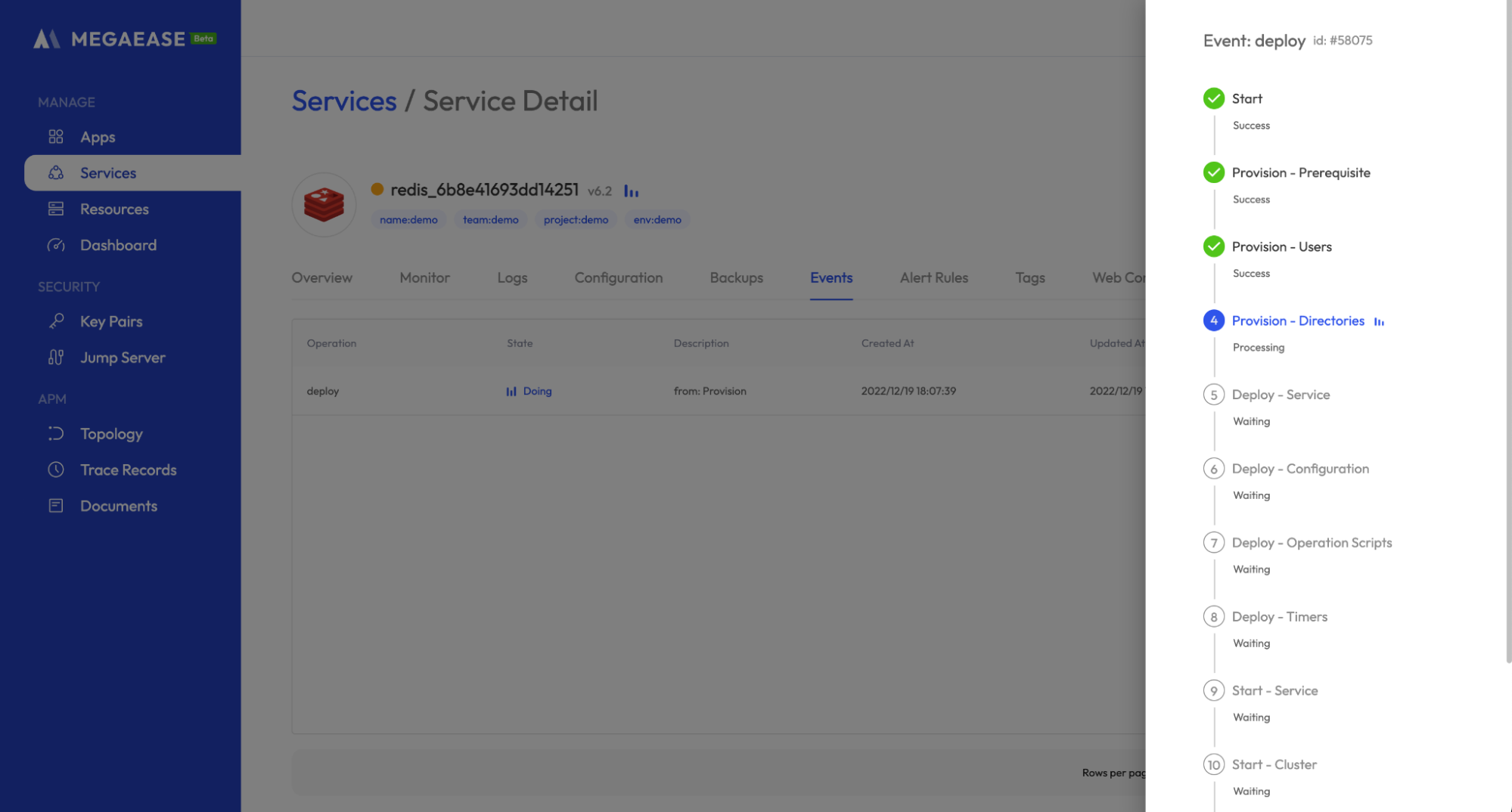This screenshot has width=1512, height=812.
Task: Click the Dashboard gauge icon
Action: (x=56, y=245)
